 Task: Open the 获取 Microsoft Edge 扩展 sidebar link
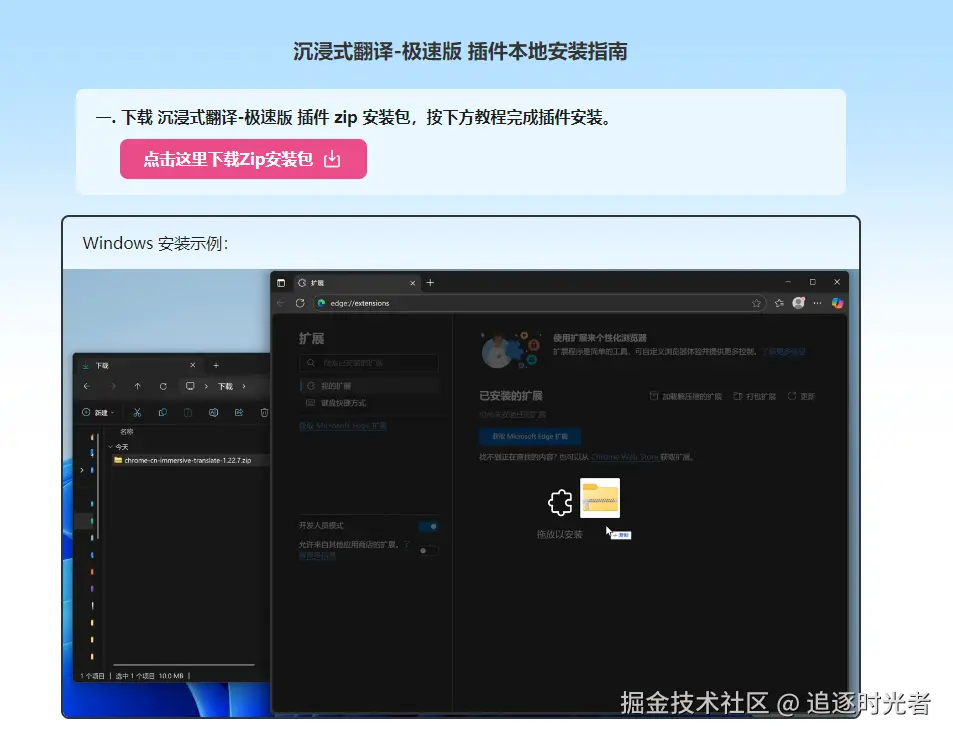(x=342, y=425)
